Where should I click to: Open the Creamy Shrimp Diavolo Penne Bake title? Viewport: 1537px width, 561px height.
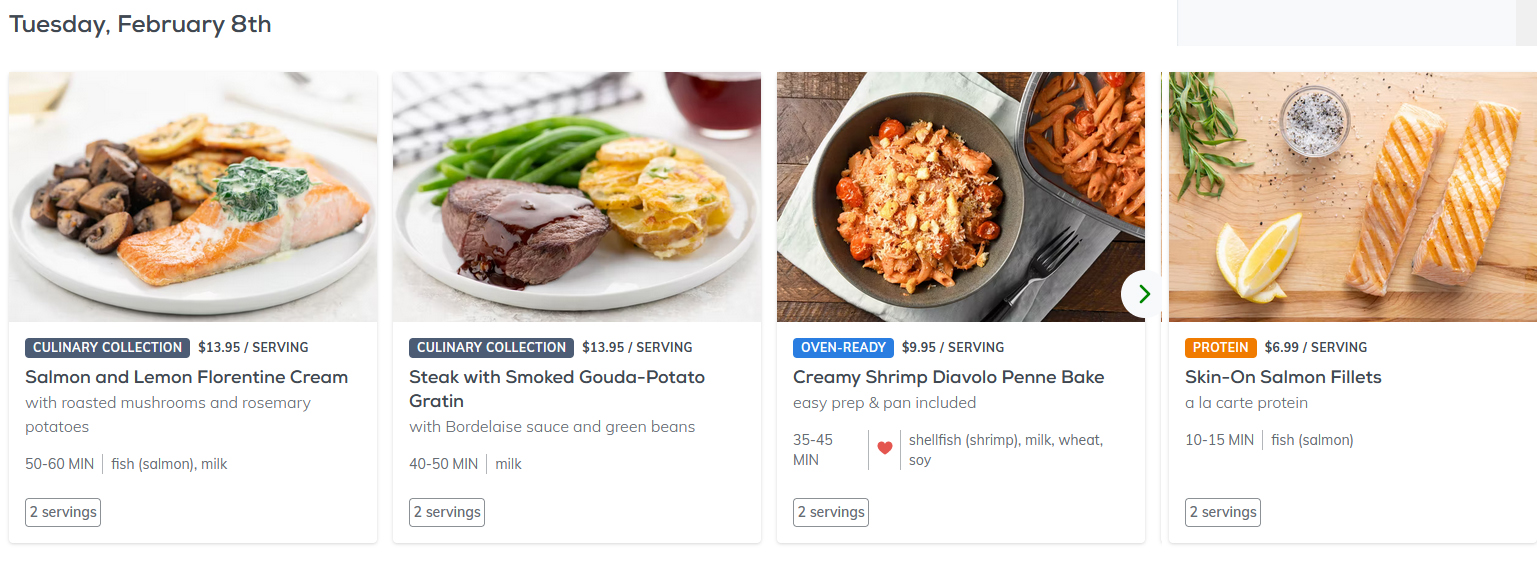[948, 377]
